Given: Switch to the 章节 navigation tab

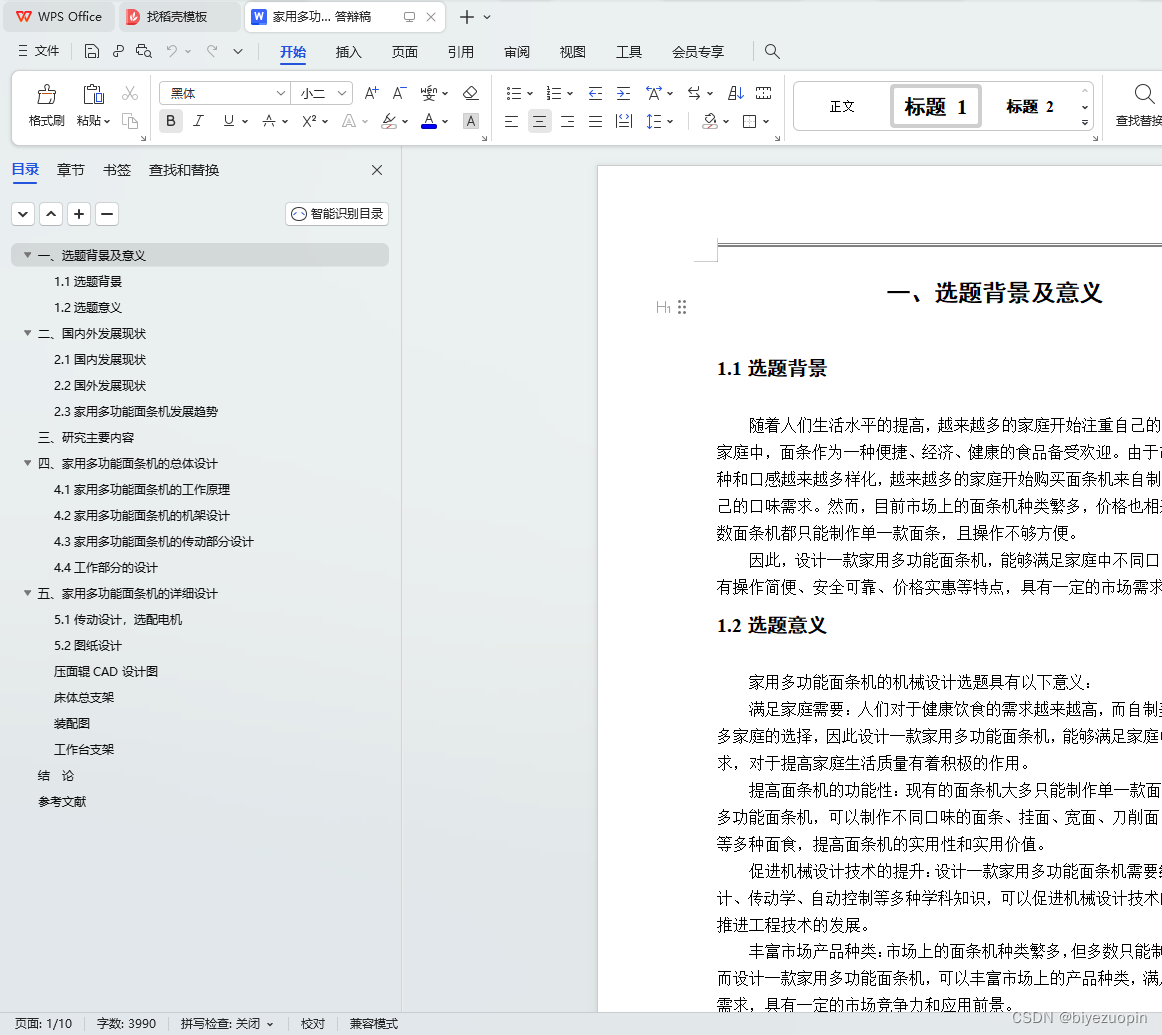Looking at the screenshot, I should 70,170.
